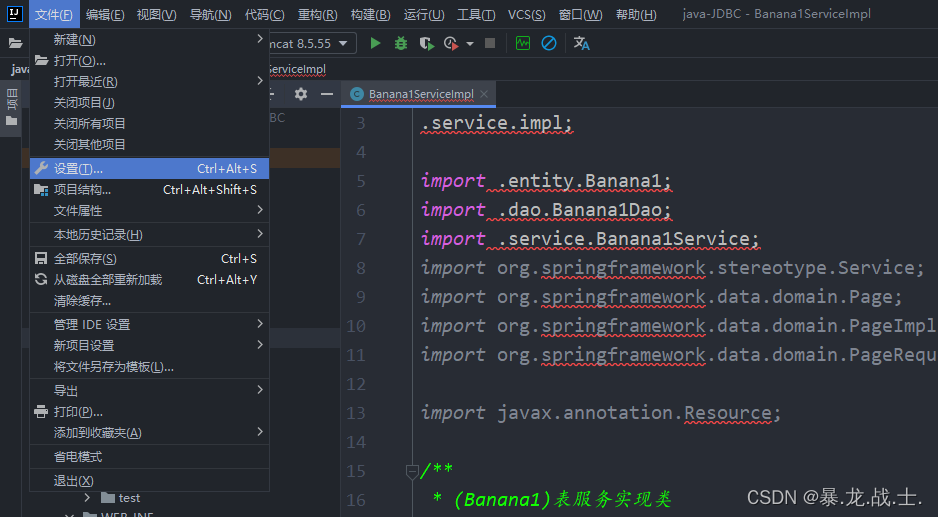Expand the test folder in tree
This screenshot has height=517, width=938.
click(87, 498)
